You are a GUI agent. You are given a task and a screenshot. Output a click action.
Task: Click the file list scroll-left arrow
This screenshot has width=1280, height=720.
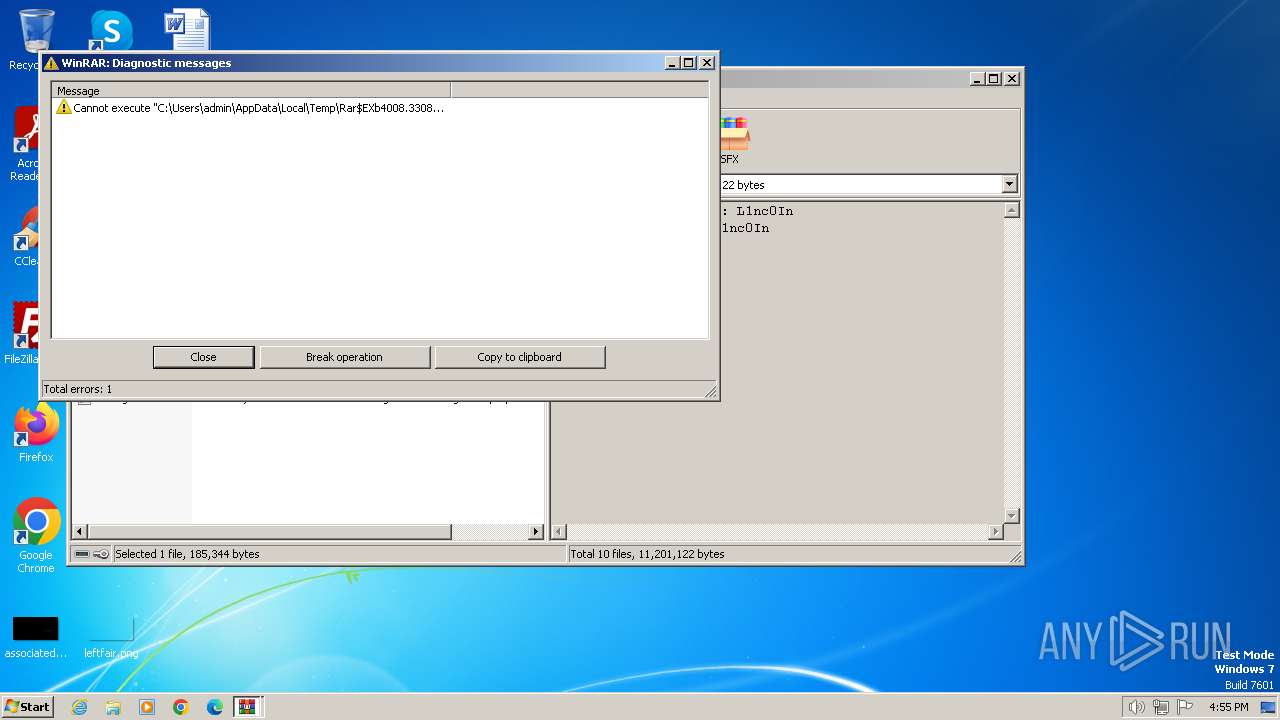(x=80, y=532)
